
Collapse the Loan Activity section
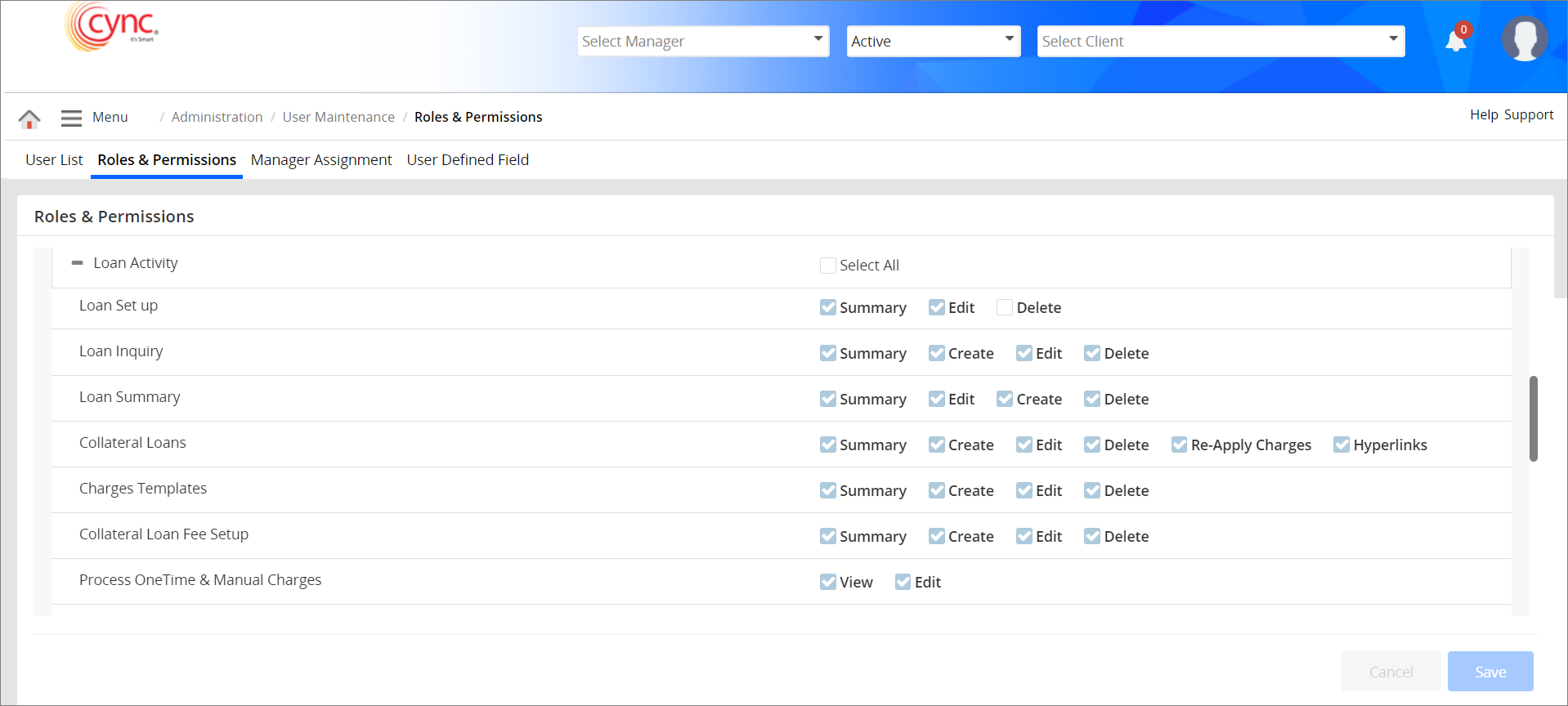78,263
